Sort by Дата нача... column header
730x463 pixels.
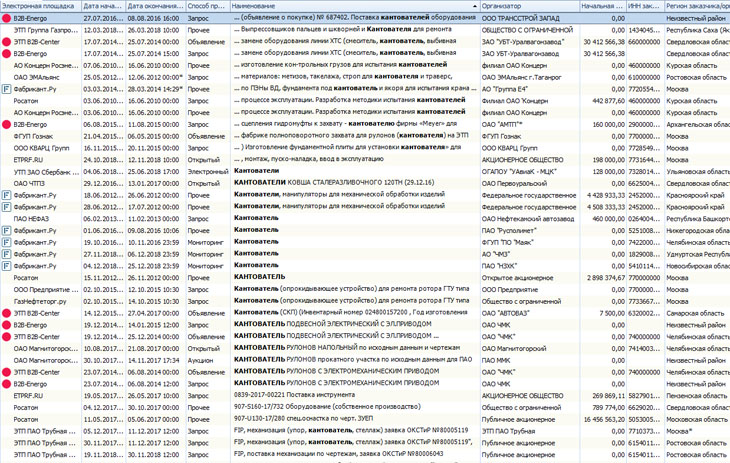pos(103,6)
